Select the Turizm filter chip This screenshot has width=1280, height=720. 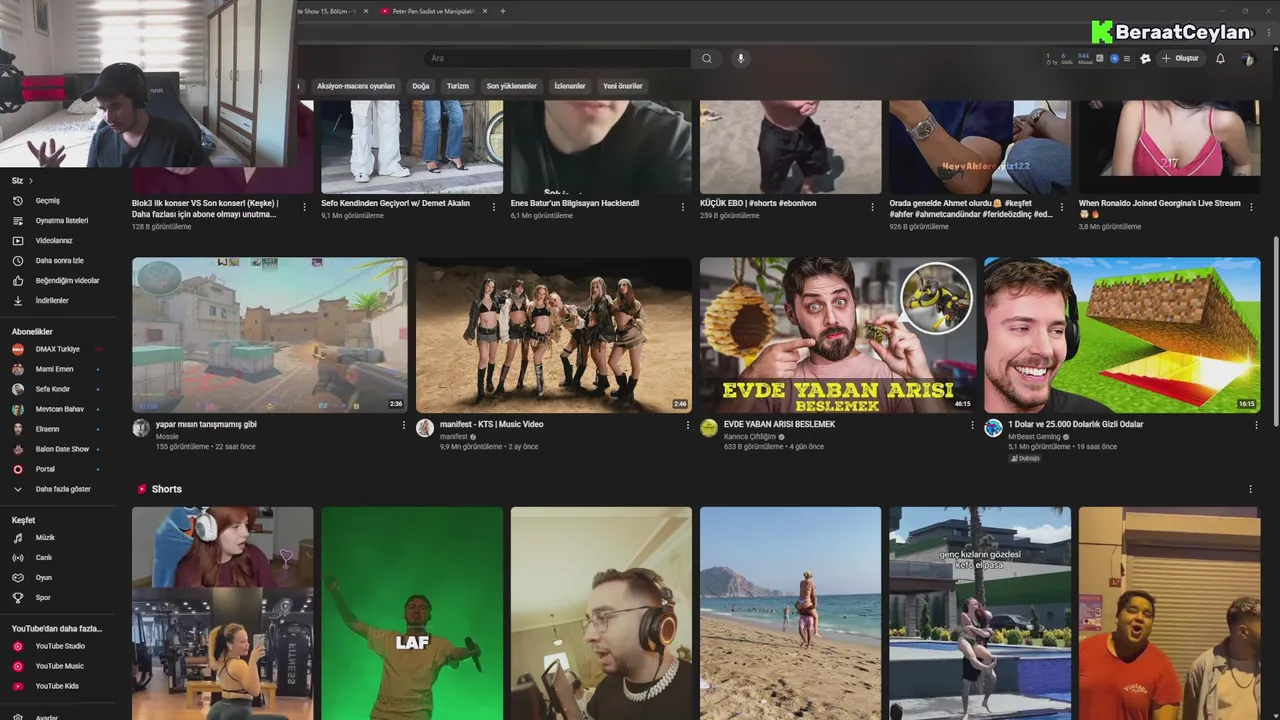[x=458, y=86]
